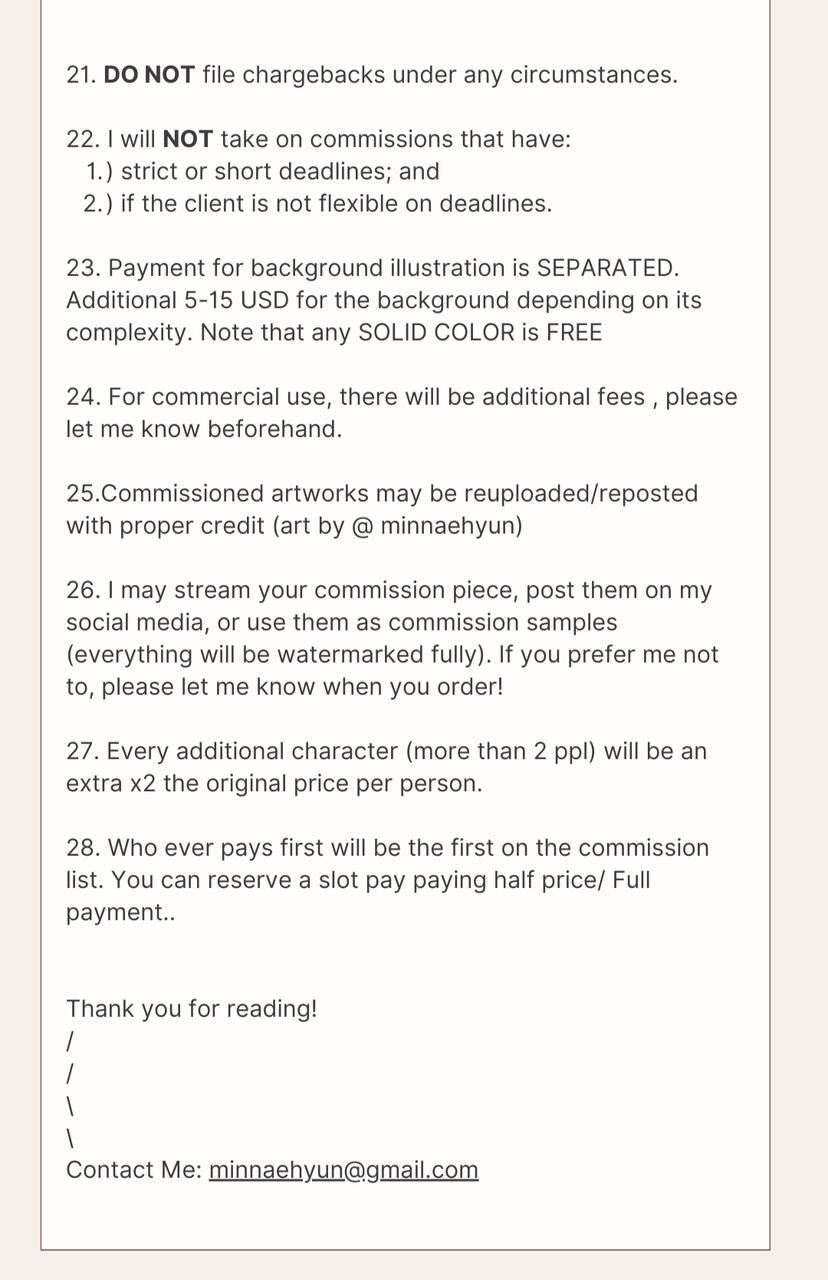Click the bold "NOT" word in rule 22

point(187,139)
